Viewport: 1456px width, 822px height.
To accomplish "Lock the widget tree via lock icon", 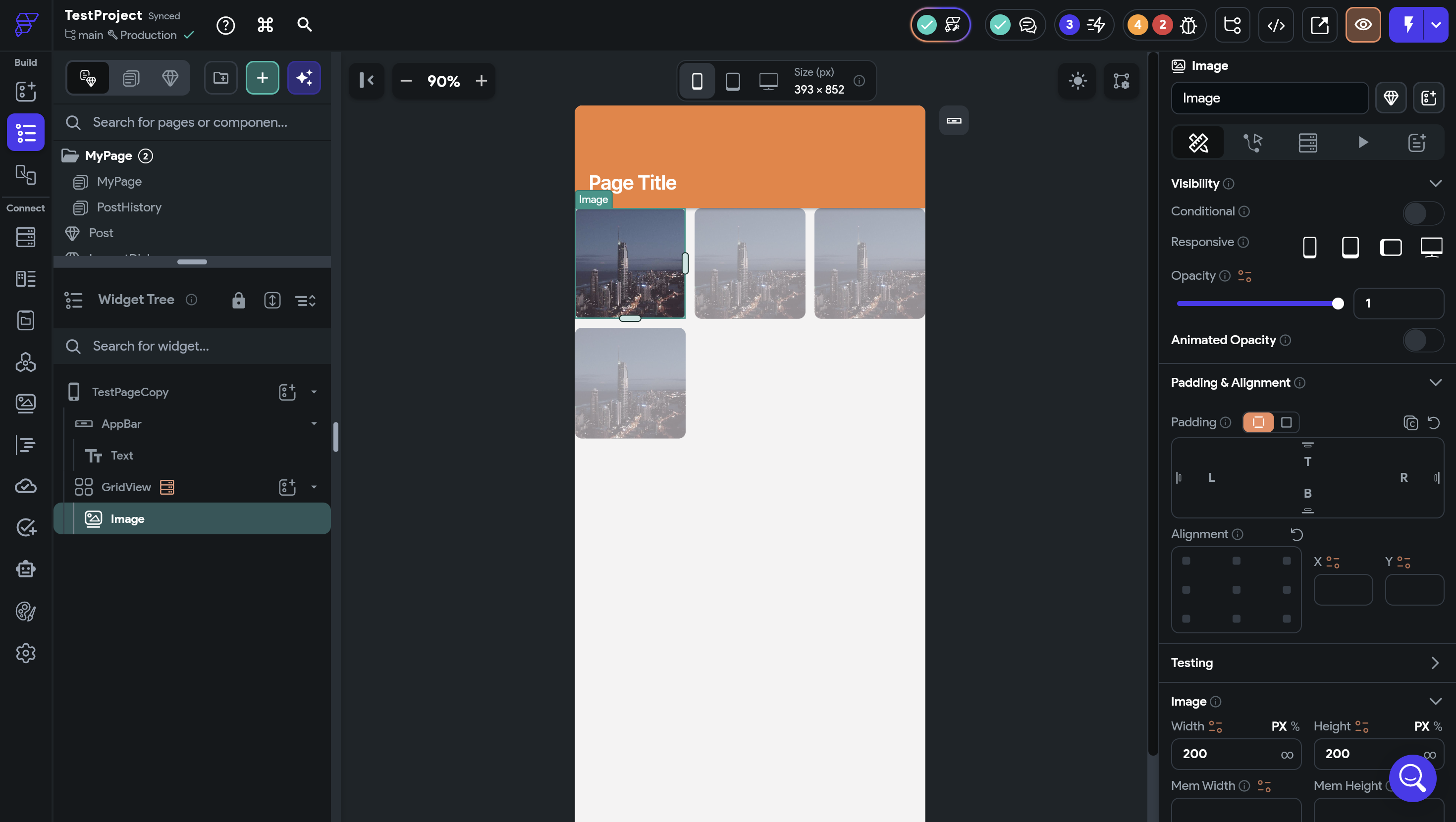I will pyautogui.click(x=238, y=300).
